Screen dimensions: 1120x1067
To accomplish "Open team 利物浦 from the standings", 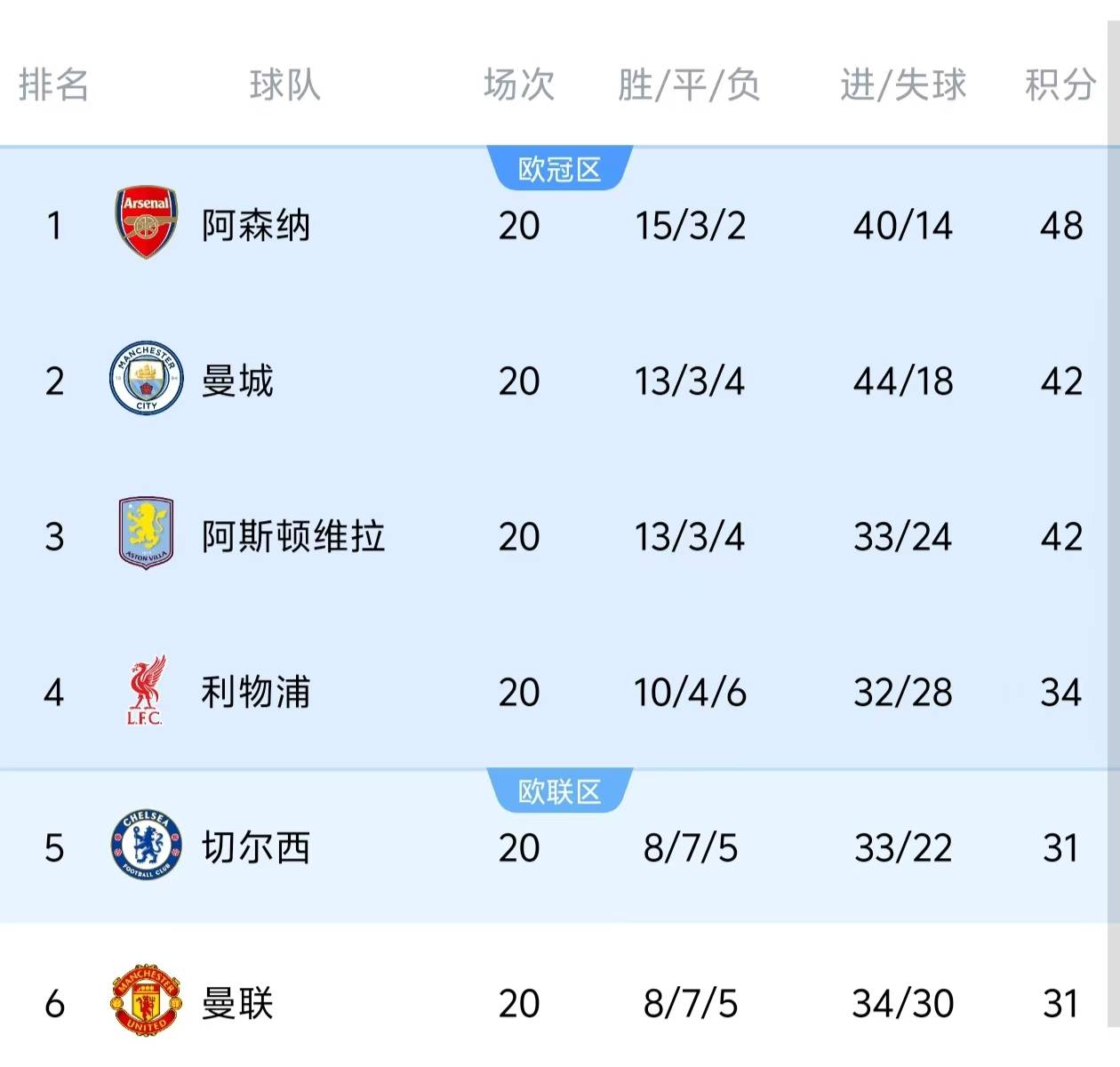I will coord(256,692).
